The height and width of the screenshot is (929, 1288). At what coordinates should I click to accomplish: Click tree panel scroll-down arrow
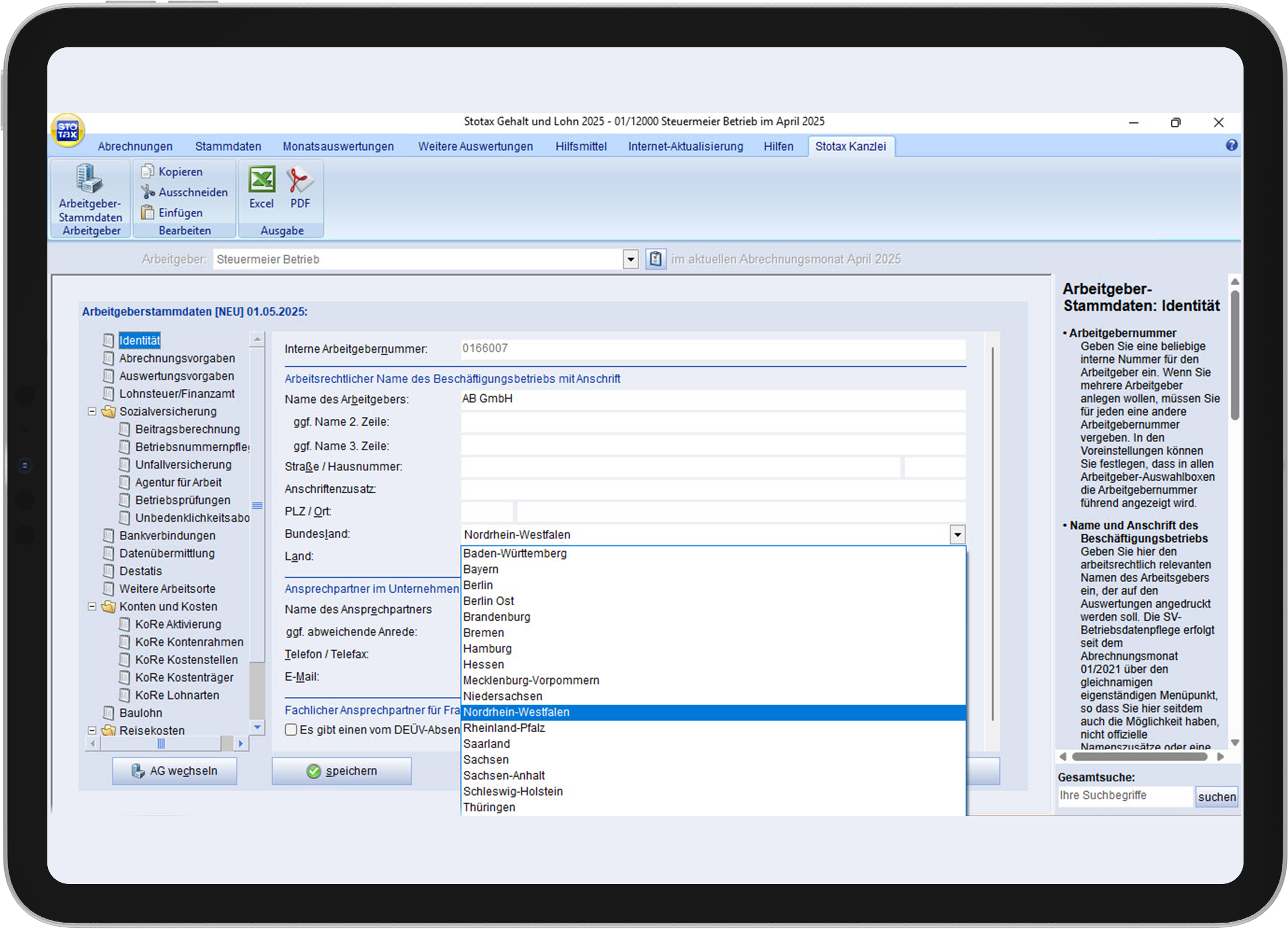click(257, 727)
